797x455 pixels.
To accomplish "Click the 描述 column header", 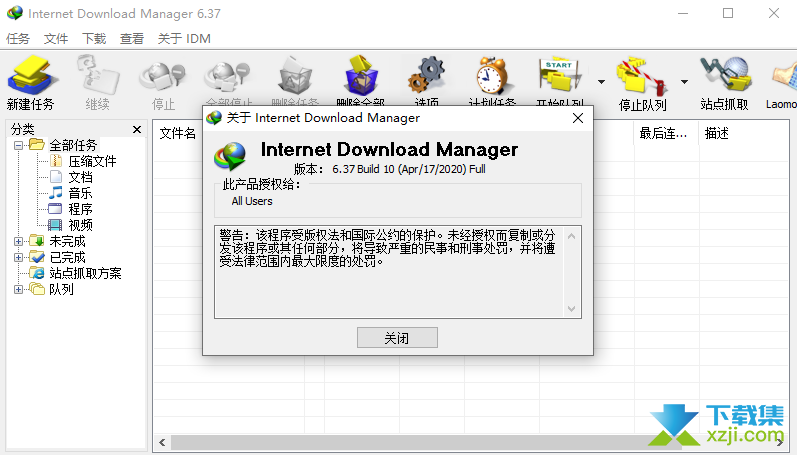I will point(717,133).
